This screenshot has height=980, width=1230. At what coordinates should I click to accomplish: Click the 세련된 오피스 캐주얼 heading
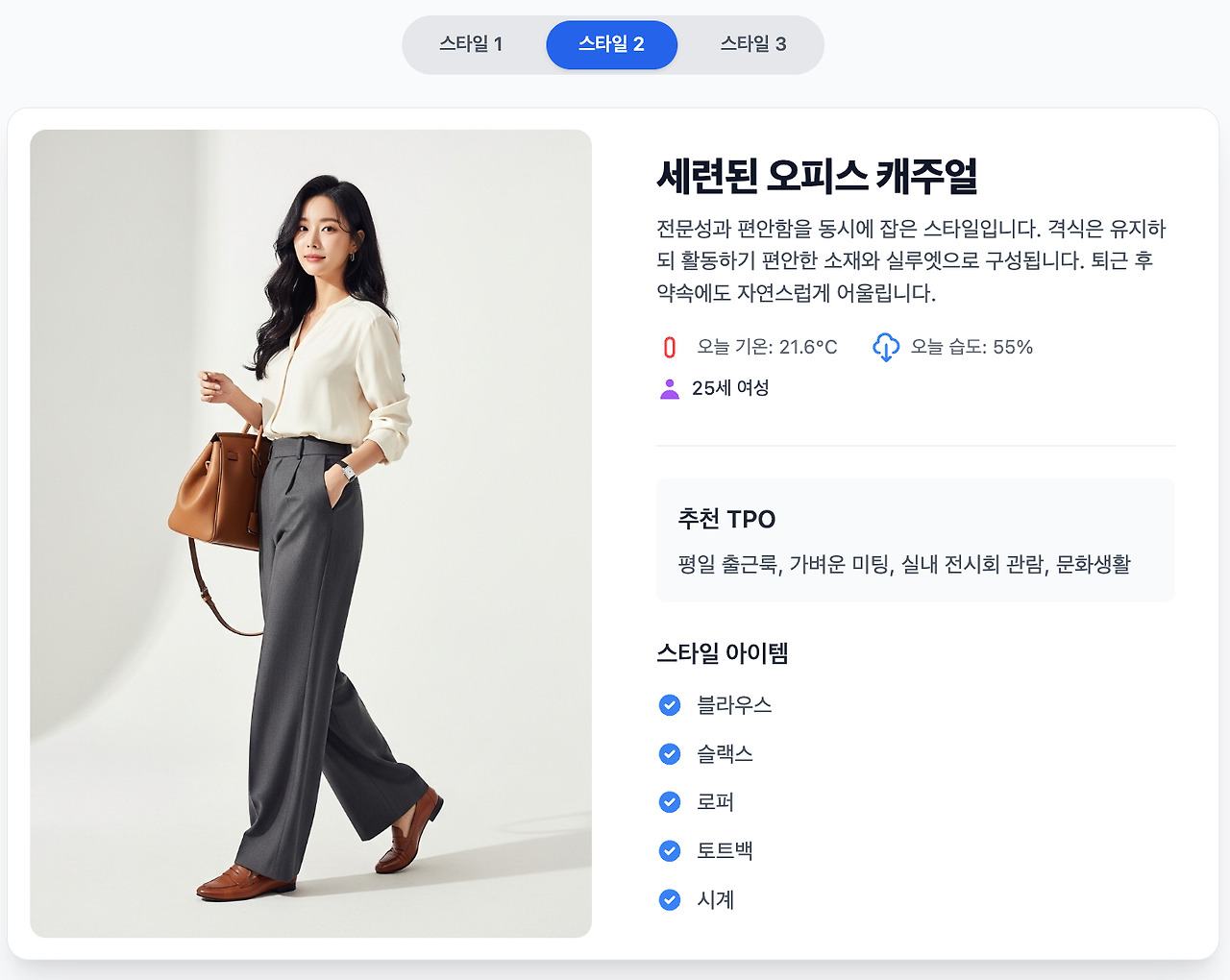[x=817, y=176]
